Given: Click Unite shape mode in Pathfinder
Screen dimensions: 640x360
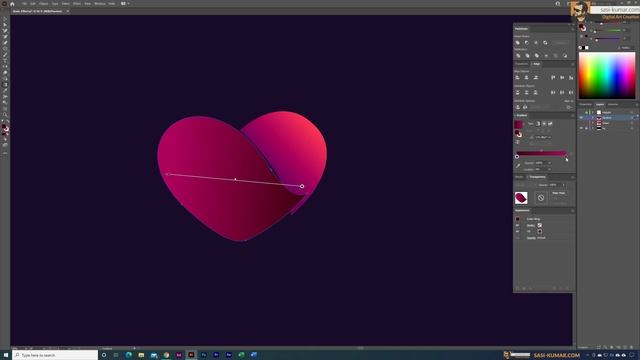Looking at the screenshot, I should [518, 42].
